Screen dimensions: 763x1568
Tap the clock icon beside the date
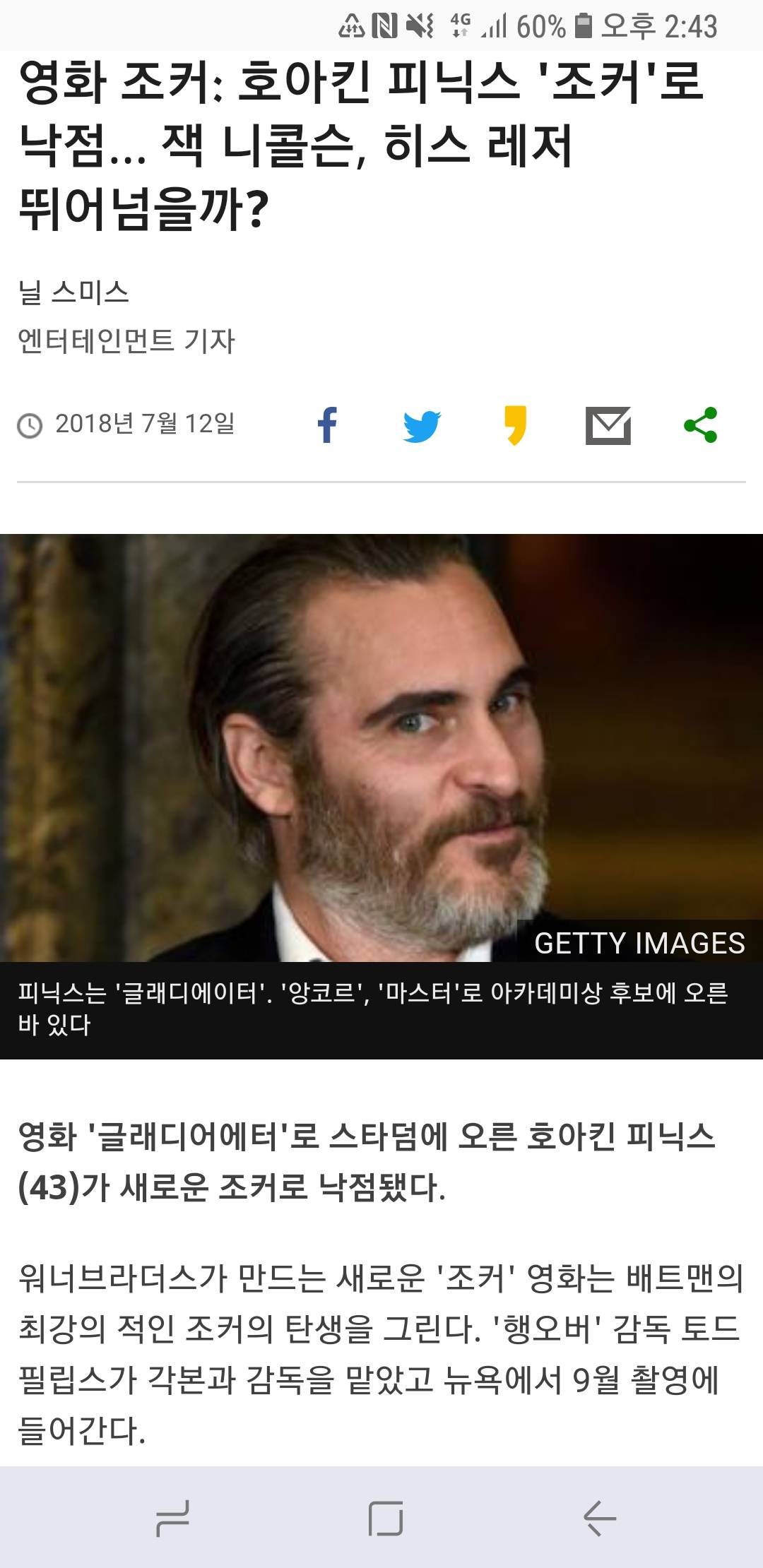tap(30, 425)
